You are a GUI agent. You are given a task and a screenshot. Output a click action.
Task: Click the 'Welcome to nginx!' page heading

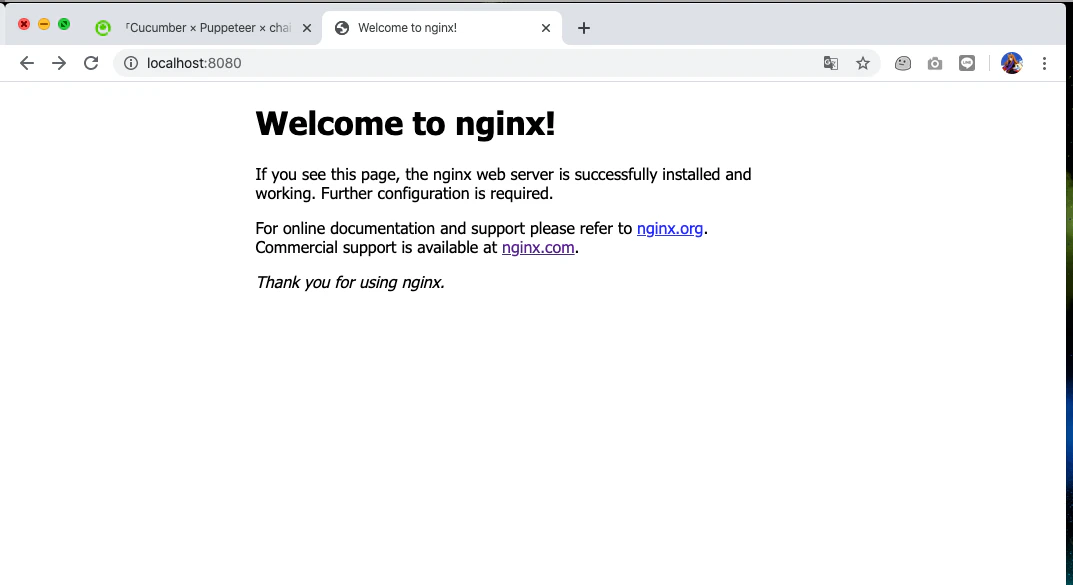[405, 124]
